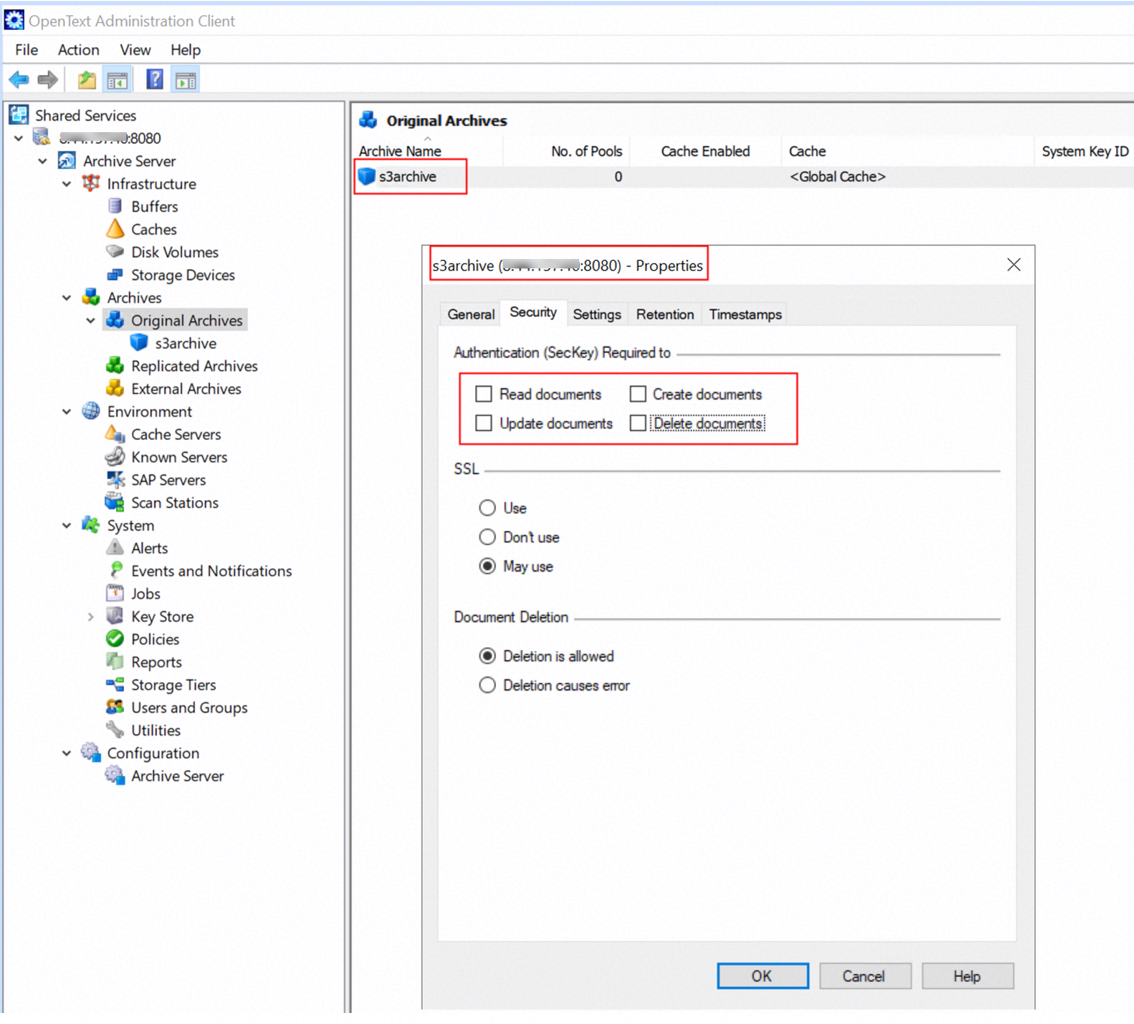This screenshot has width=1134, height=1024.
Task: Click the Shared Services root icon
Action: point(19,115)
